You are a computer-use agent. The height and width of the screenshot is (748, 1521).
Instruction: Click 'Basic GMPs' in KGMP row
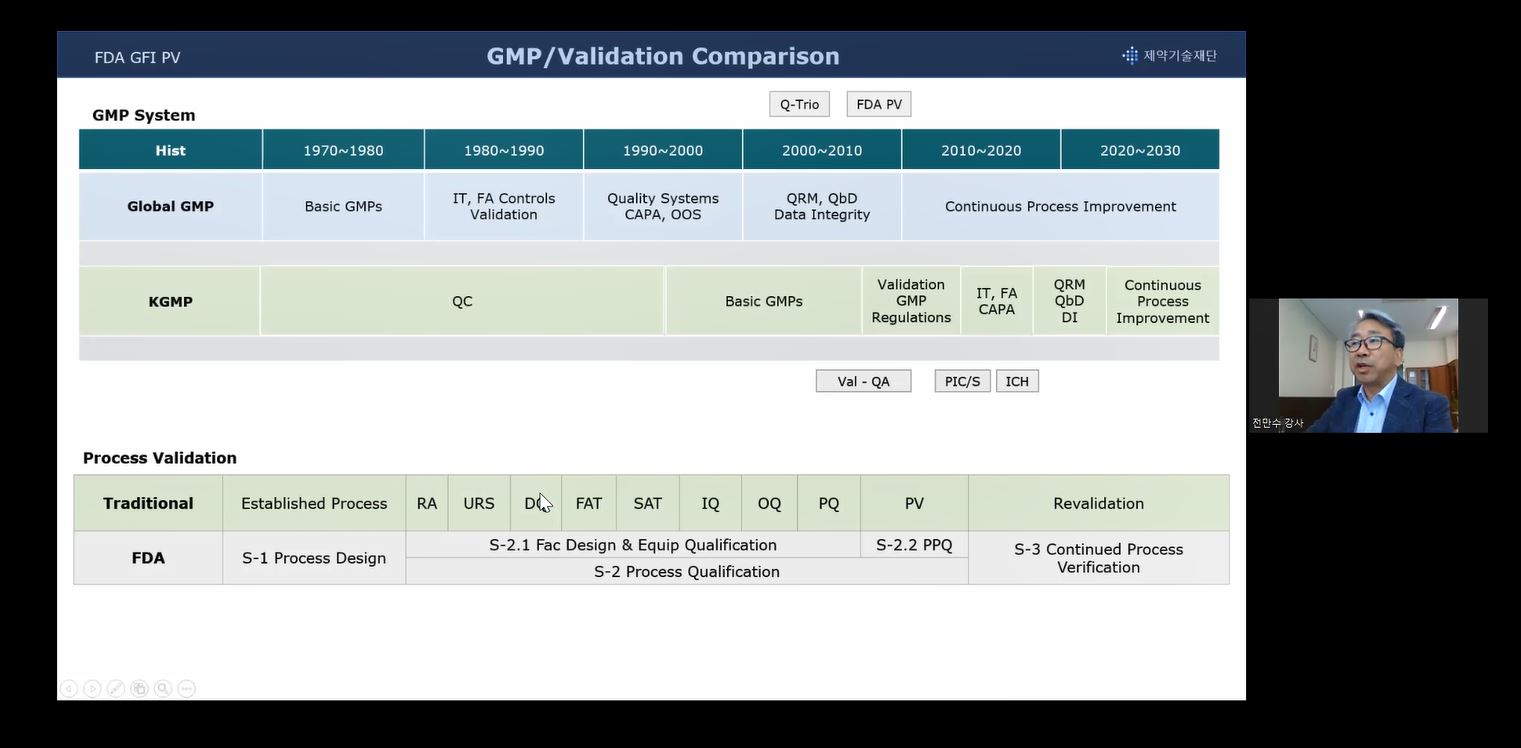[764, 301]
